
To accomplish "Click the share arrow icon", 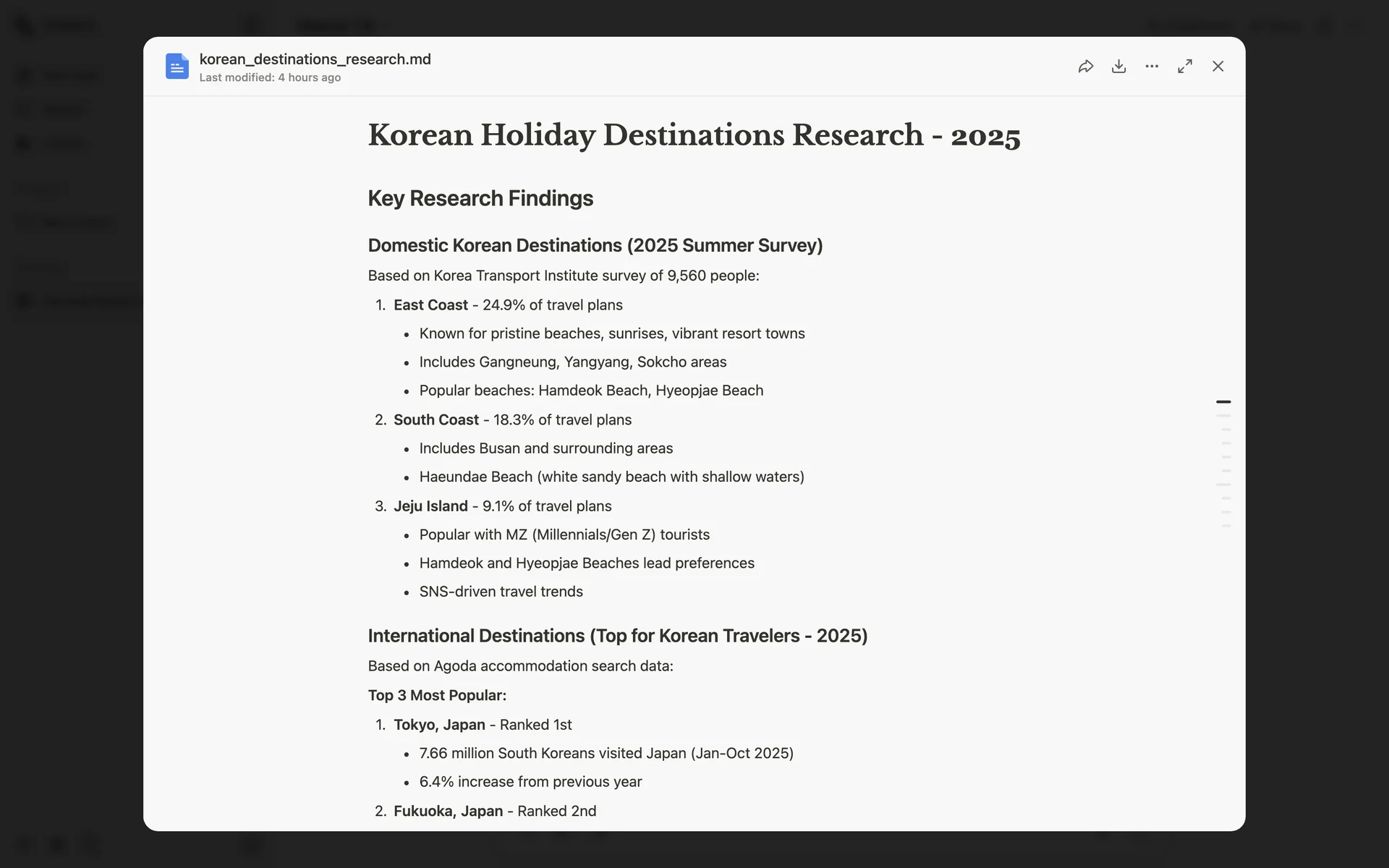I will pyautogui.click(x=1085, y=67).
